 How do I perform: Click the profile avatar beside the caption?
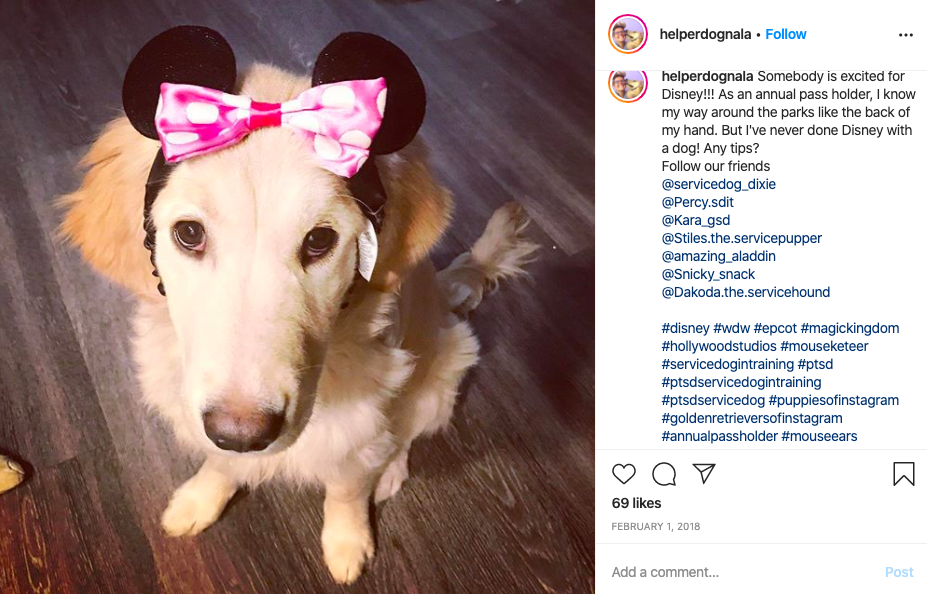click(628, 86)
